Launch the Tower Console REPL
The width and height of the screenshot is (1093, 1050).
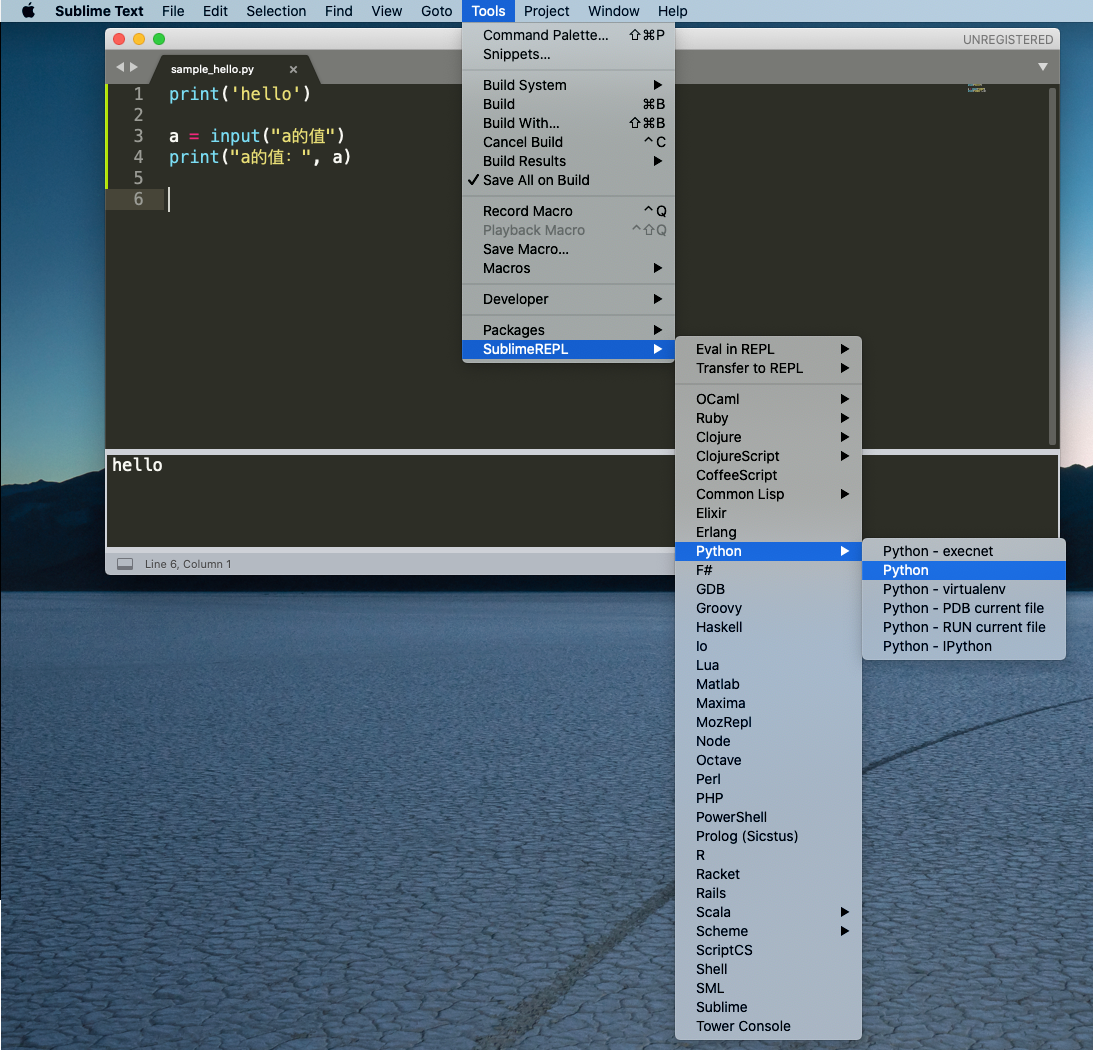(x=768, y=1026)
